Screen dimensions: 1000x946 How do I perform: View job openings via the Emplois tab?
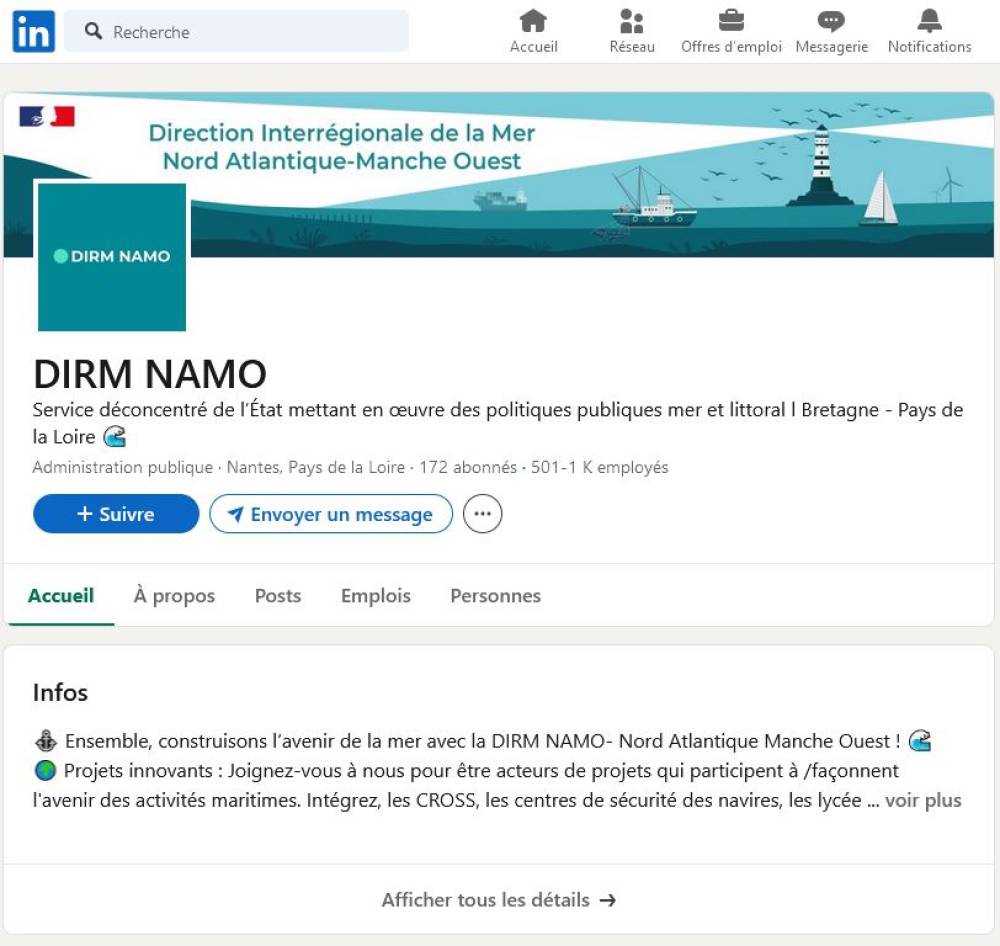375,595
